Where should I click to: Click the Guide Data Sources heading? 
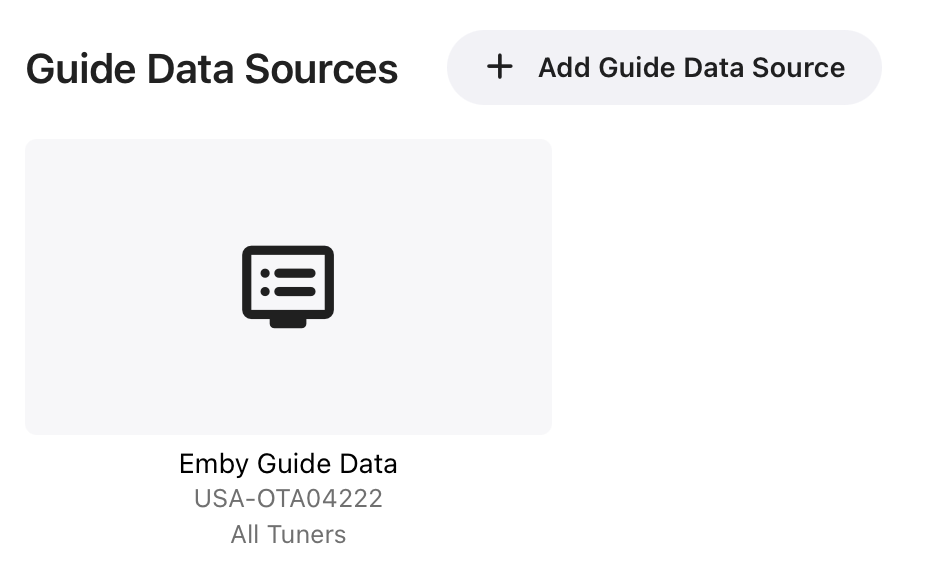click(212, 69)
